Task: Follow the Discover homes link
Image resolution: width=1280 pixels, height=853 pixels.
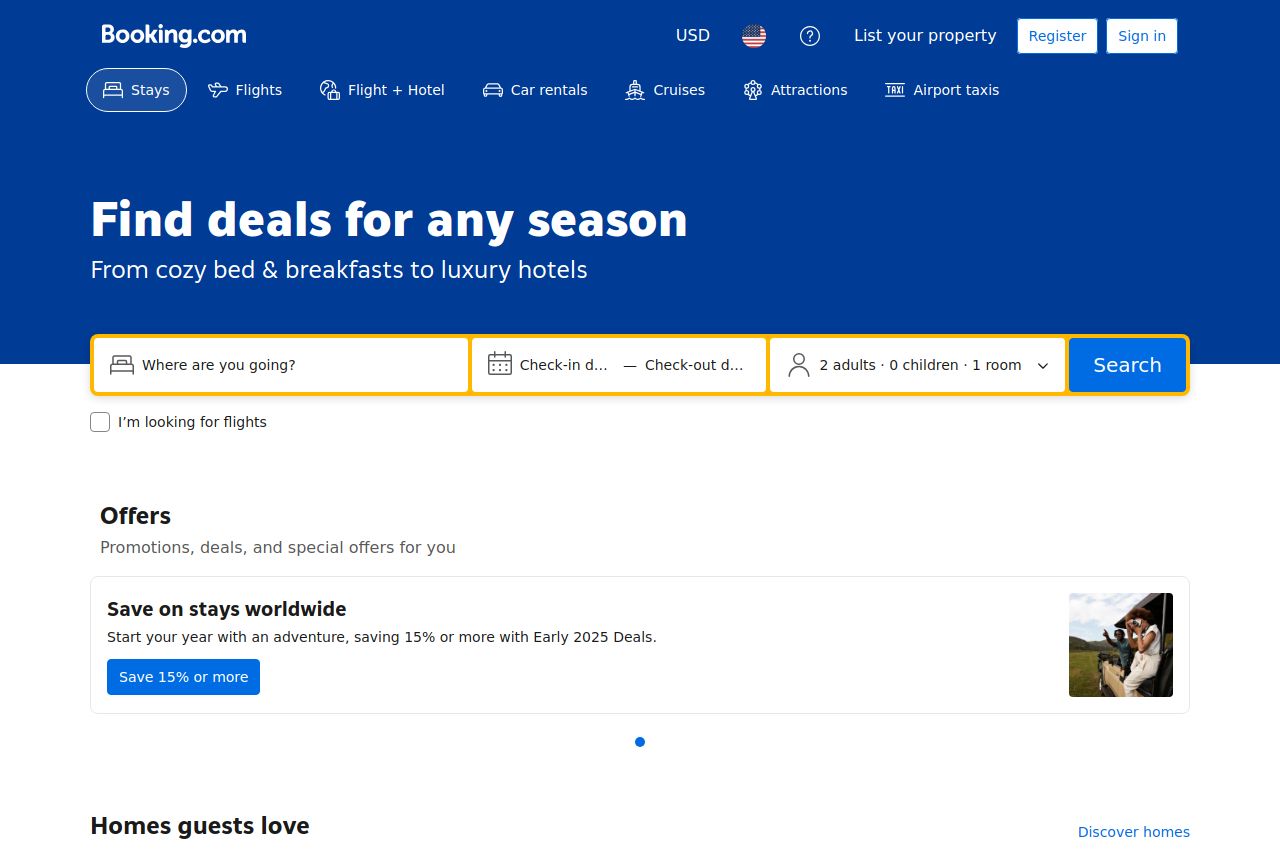Action: click(x=1133, y=832)
